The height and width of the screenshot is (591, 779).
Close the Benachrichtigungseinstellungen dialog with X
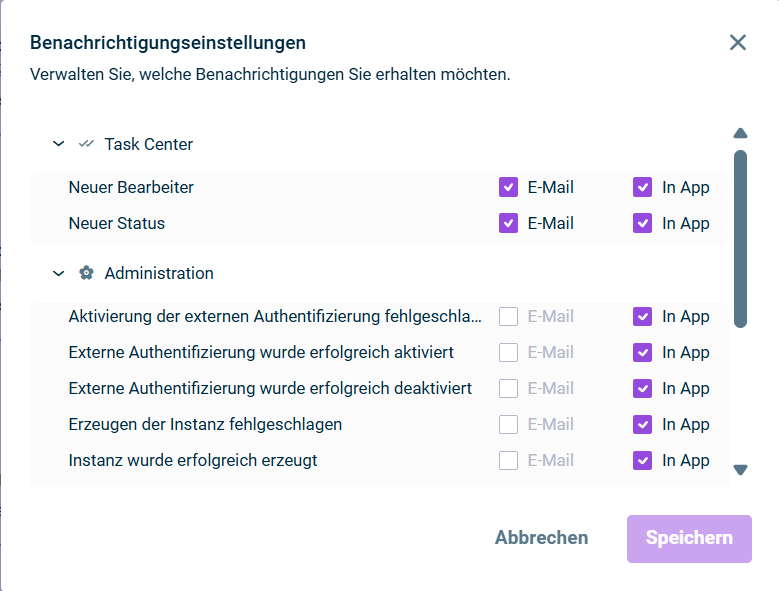738,42
